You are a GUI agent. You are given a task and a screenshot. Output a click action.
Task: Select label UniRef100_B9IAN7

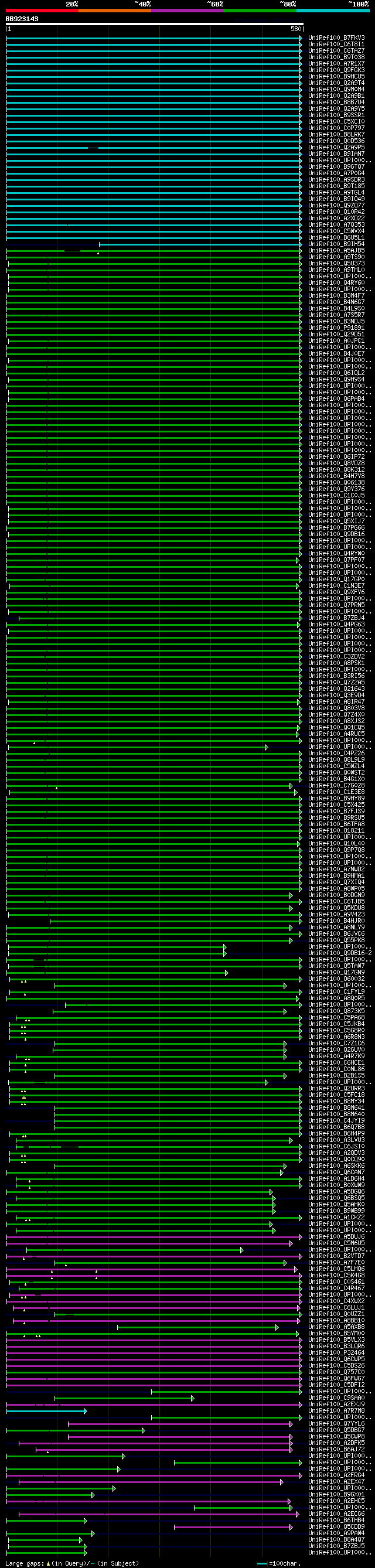pyautogui.click(x=337, y=154)
